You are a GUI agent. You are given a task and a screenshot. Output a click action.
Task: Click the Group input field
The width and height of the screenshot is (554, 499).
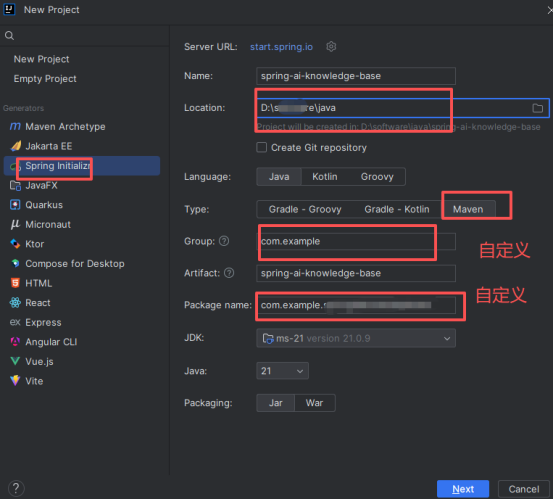click(356, 241)
